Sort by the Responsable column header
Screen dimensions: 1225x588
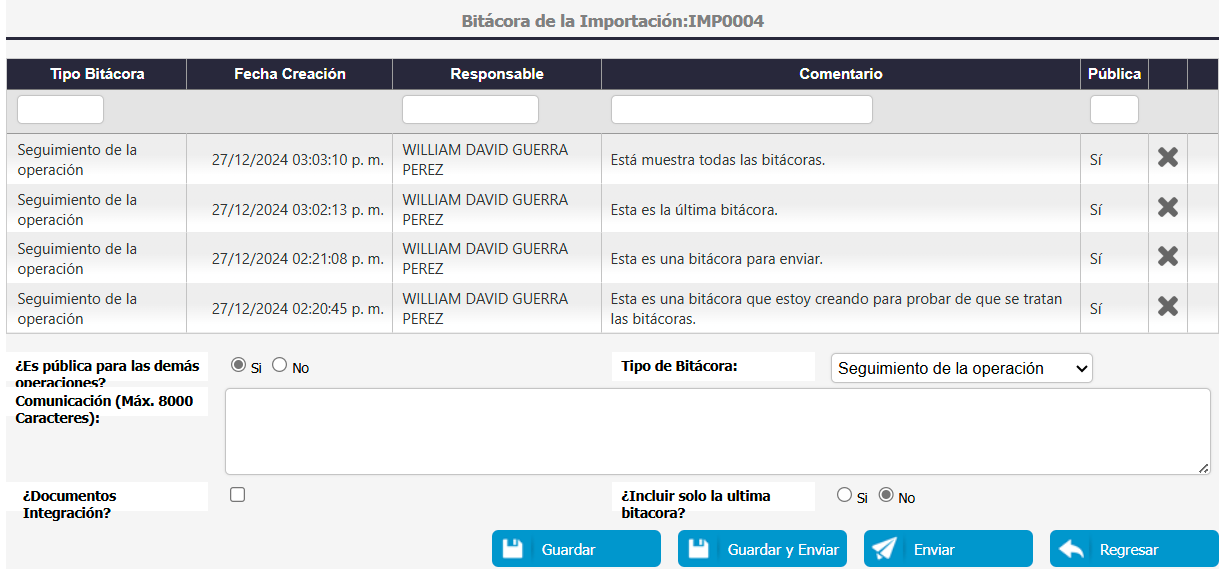click(497, 74)
